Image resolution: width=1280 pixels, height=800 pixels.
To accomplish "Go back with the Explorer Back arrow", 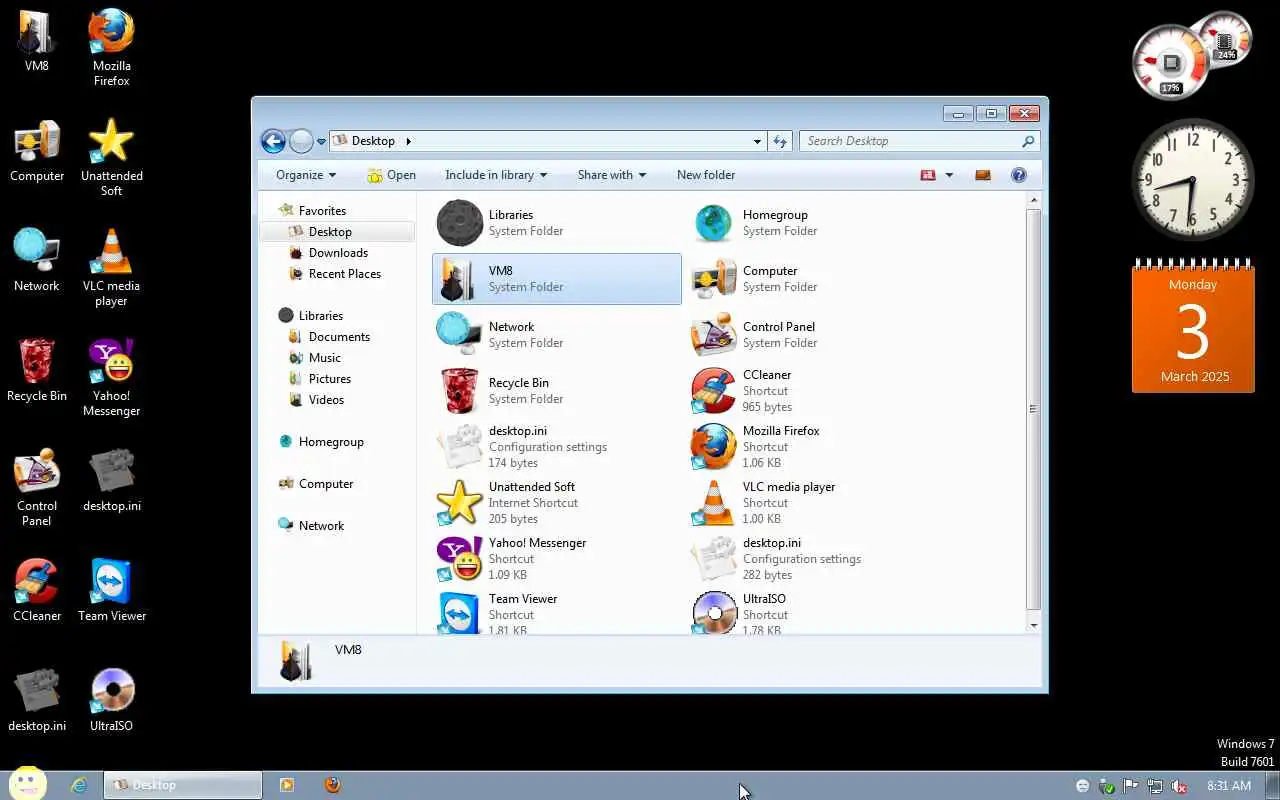I will point(273,141).
